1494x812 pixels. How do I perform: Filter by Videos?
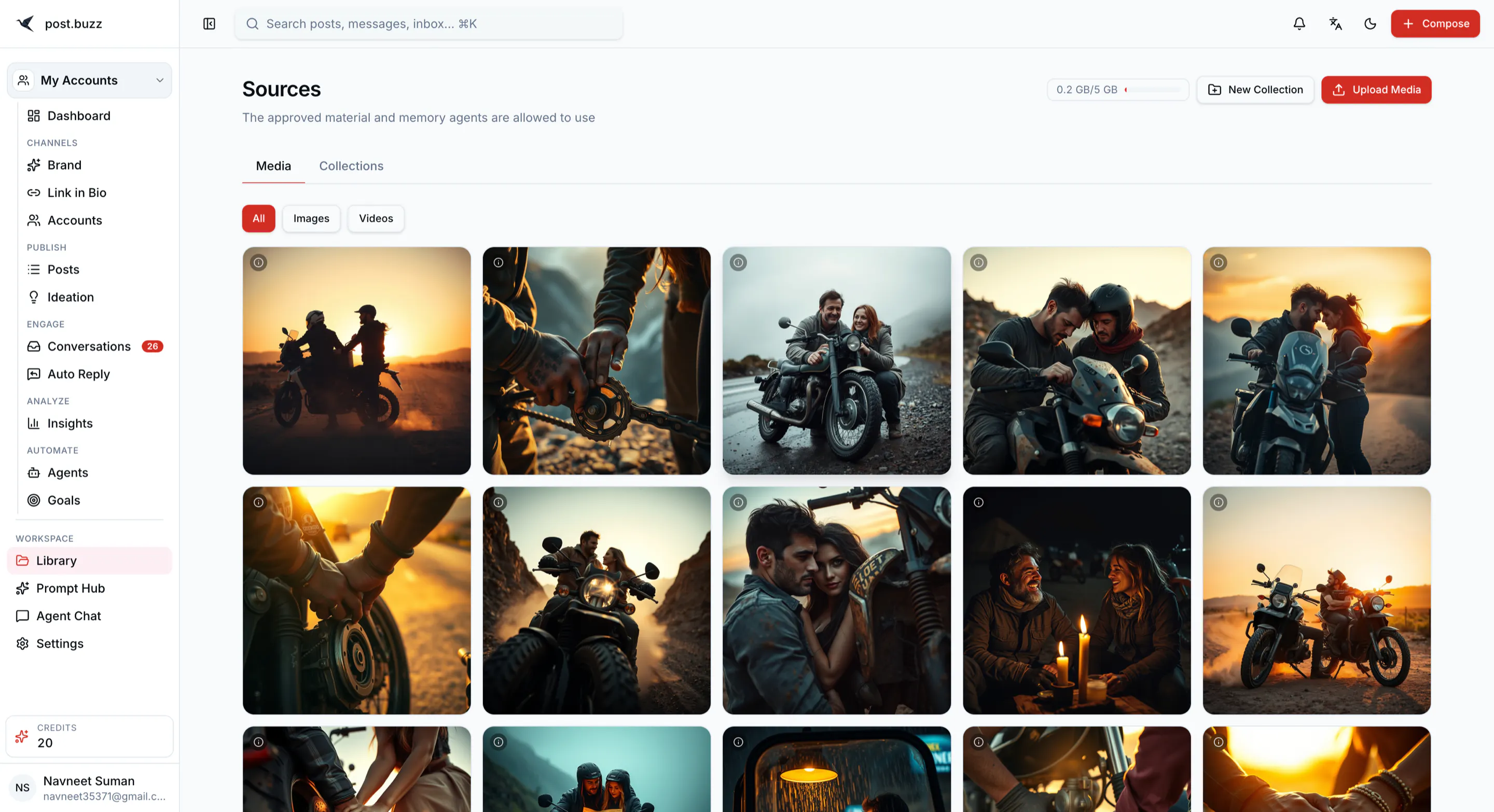click(x=376, y=218)
